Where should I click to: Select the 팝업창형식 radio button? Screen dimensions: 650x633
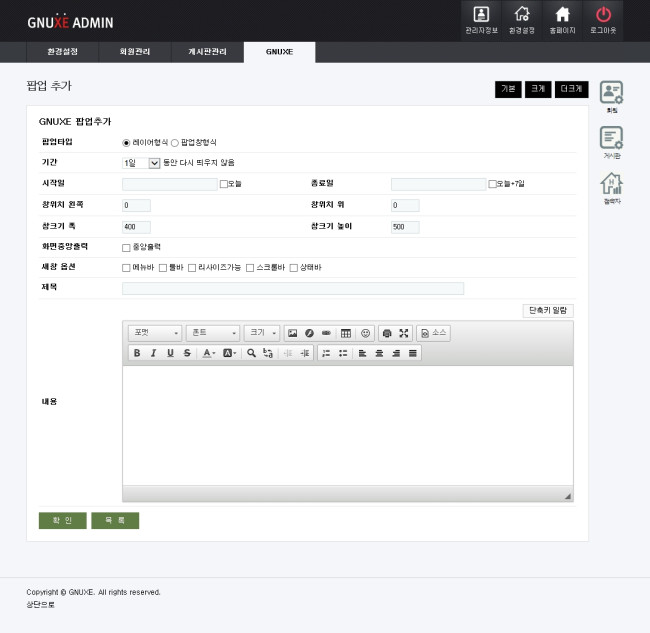pyautogui.click(x=175, y=143)
